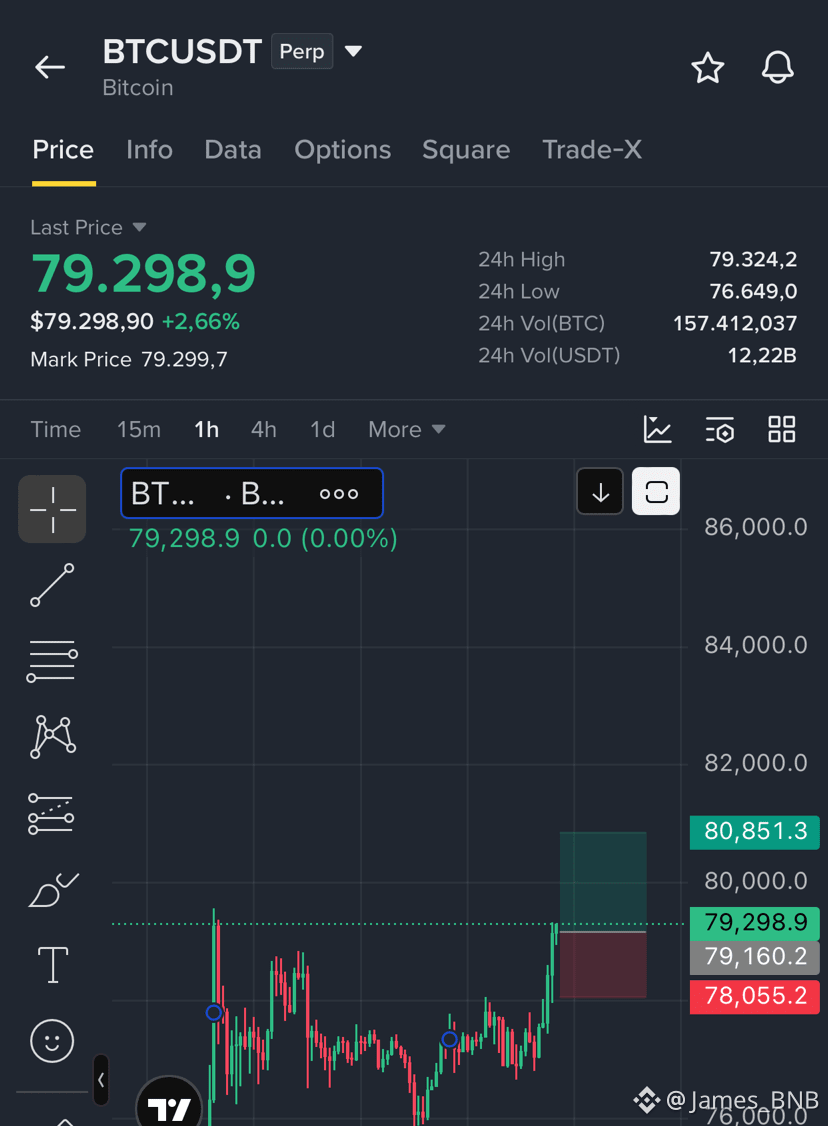This screenshot has width=828, height=1126.
Task: Toggle the fullscreen chart button
Action: pyautogui.click(x=656, y=492)
